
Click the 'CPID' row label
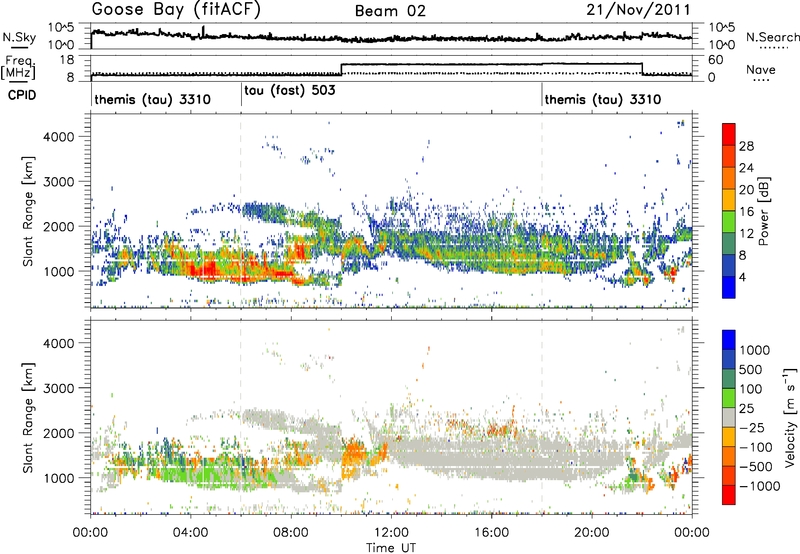coord(21,95)
